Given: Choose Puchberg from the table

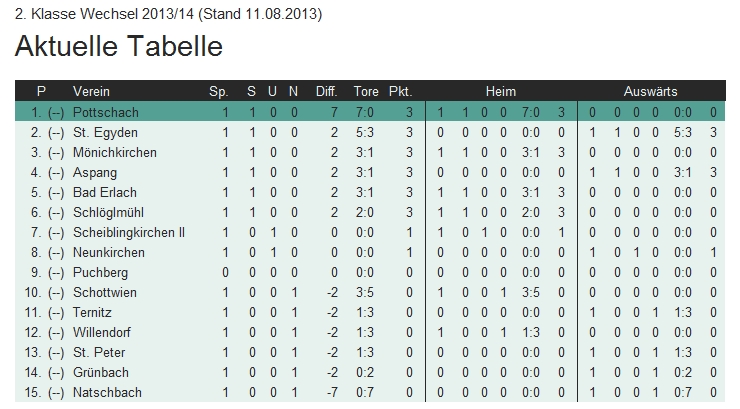Looking at the screenshot, I should click(x=101, y=272).
